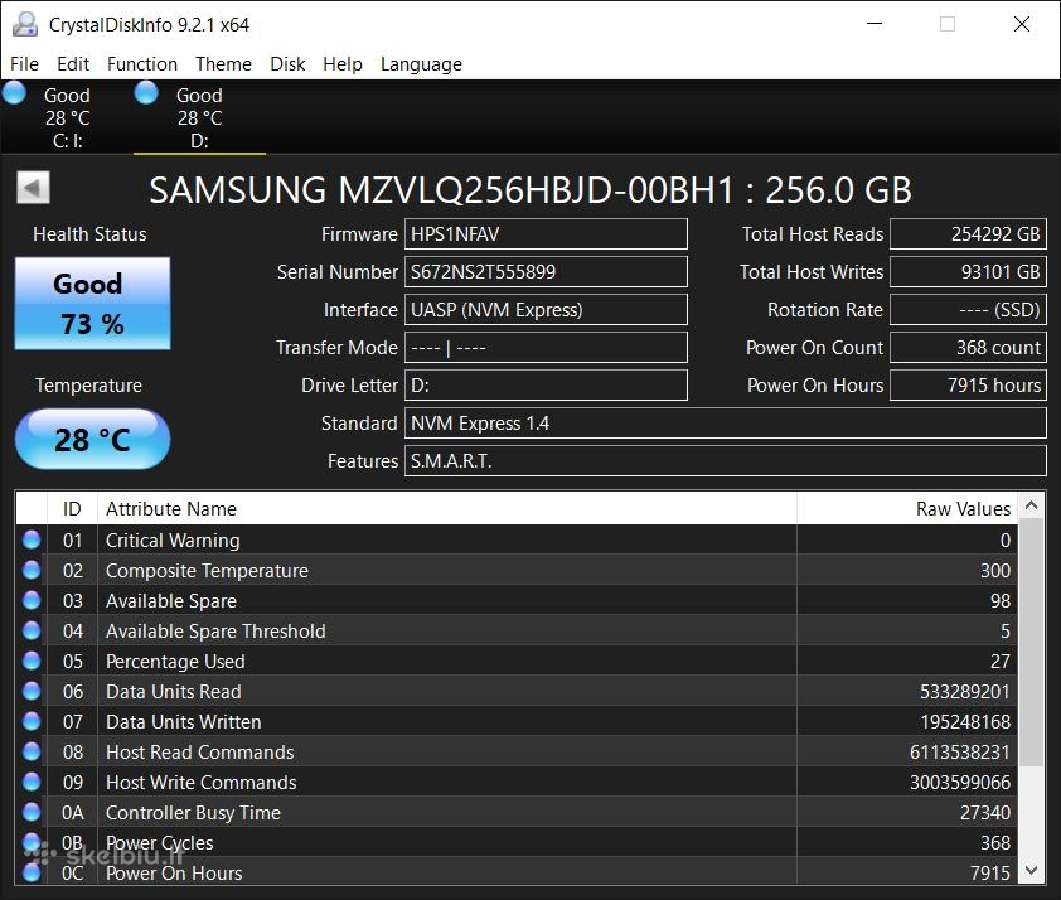Image resolution: width=1061 pixels, height=900 pixels.
Task: Open the Language menu
Action: 421,64
